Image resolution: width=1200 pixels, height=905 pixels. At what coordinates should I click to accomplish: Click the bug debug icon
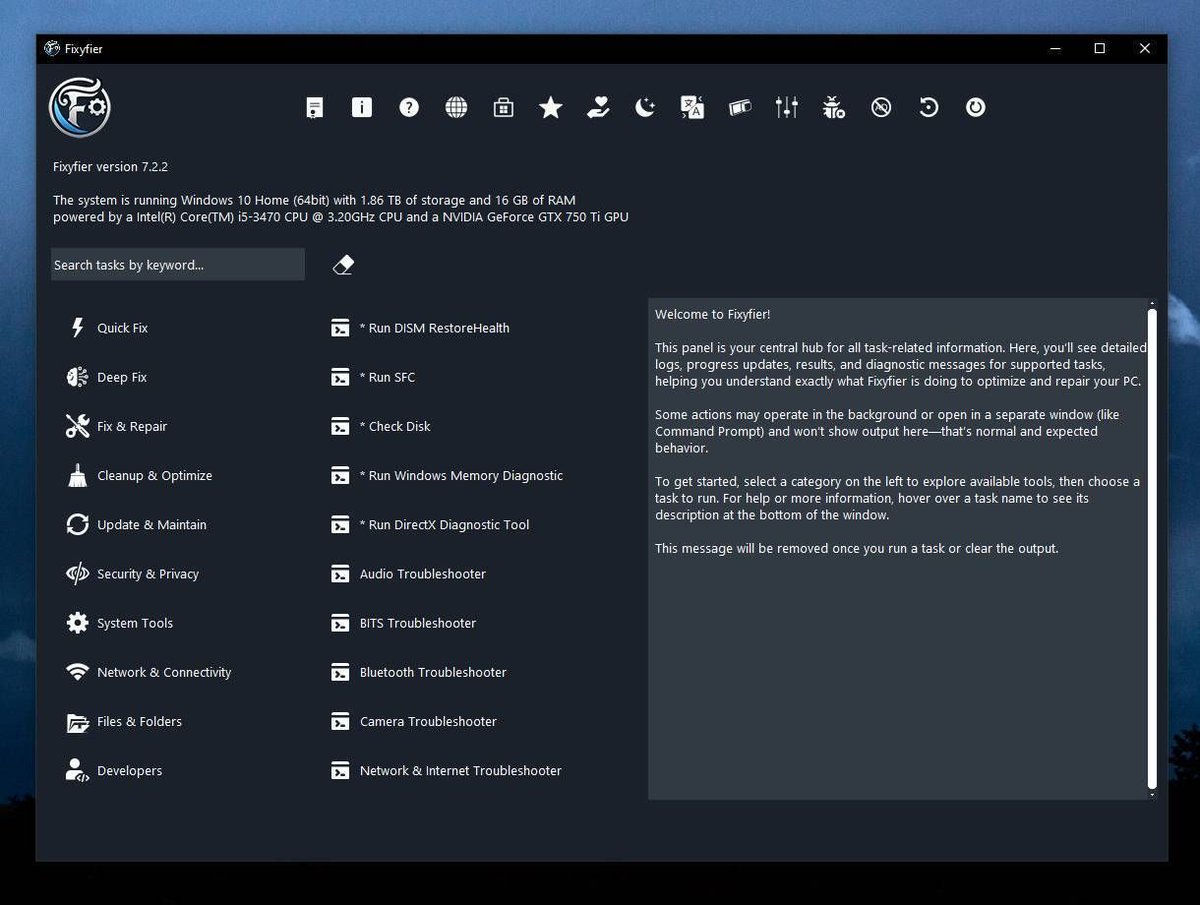834,107
